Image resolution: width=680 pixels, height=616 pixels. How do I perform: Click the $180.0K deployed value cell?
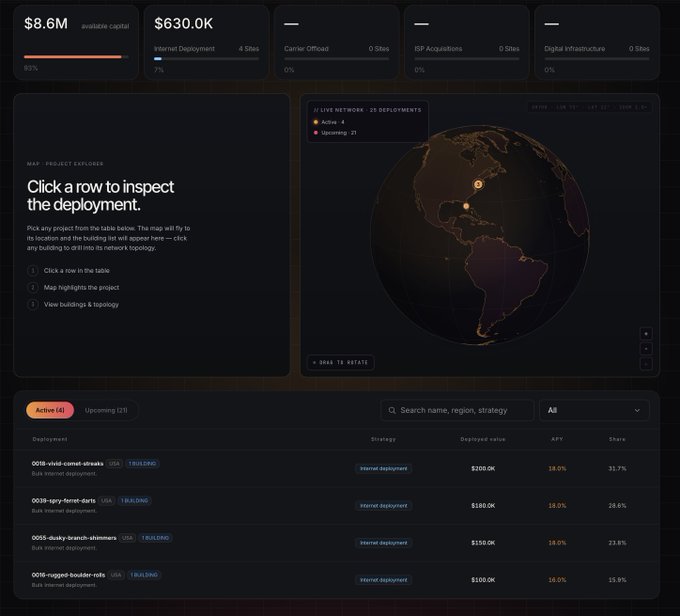coord(483,506)
